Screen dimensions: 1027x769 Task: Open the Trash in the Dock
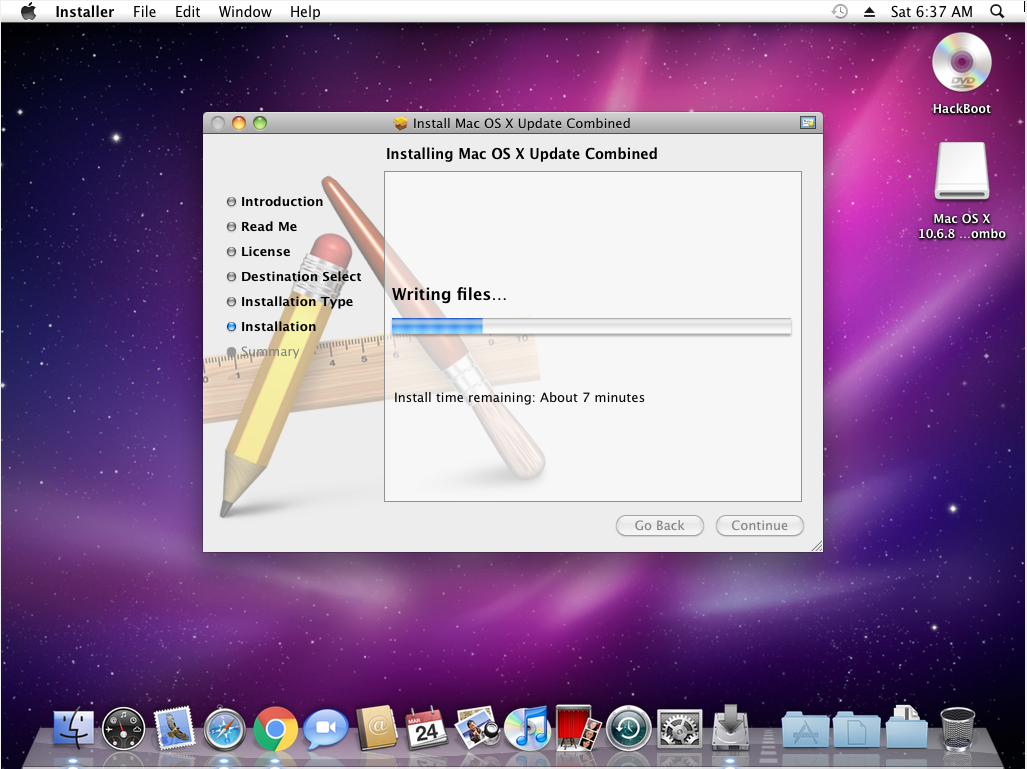click(957, 728)
